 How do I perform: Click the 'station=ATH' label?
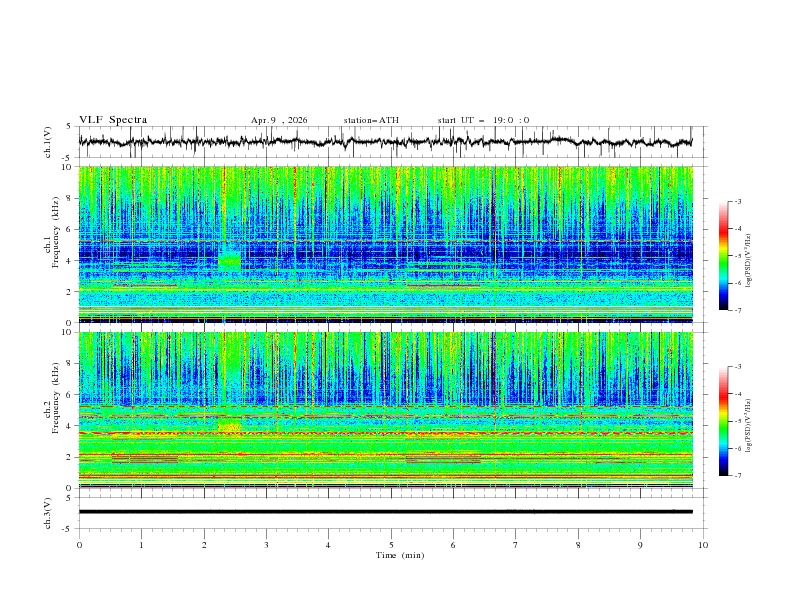pos(371,120)
